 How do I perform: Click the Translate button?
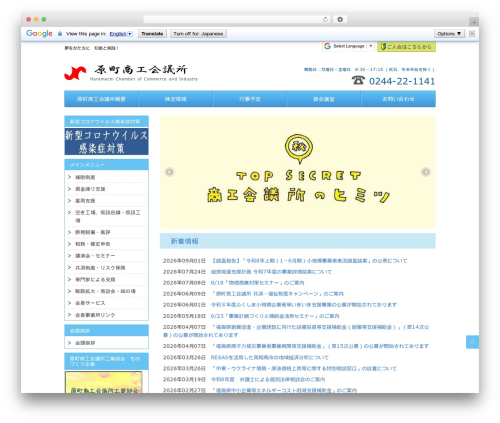(152, 34)
